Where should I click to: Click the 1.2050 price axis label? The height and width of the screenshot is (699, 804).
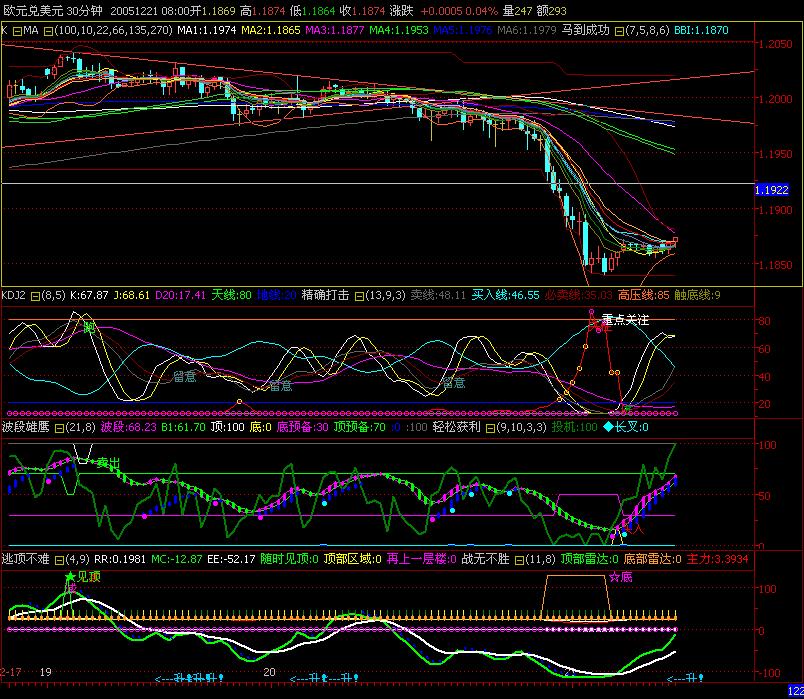(775, 44)
